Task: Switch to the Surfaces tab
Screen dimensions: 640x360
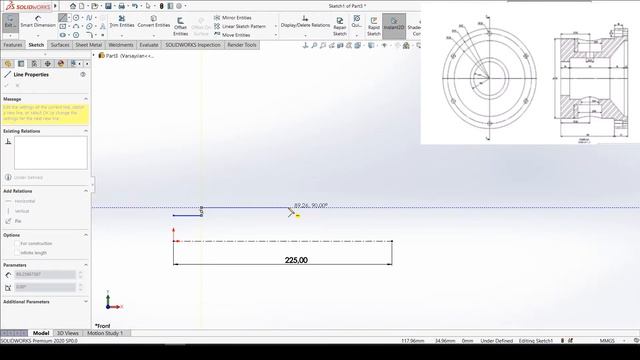Action: coord(60,45)
